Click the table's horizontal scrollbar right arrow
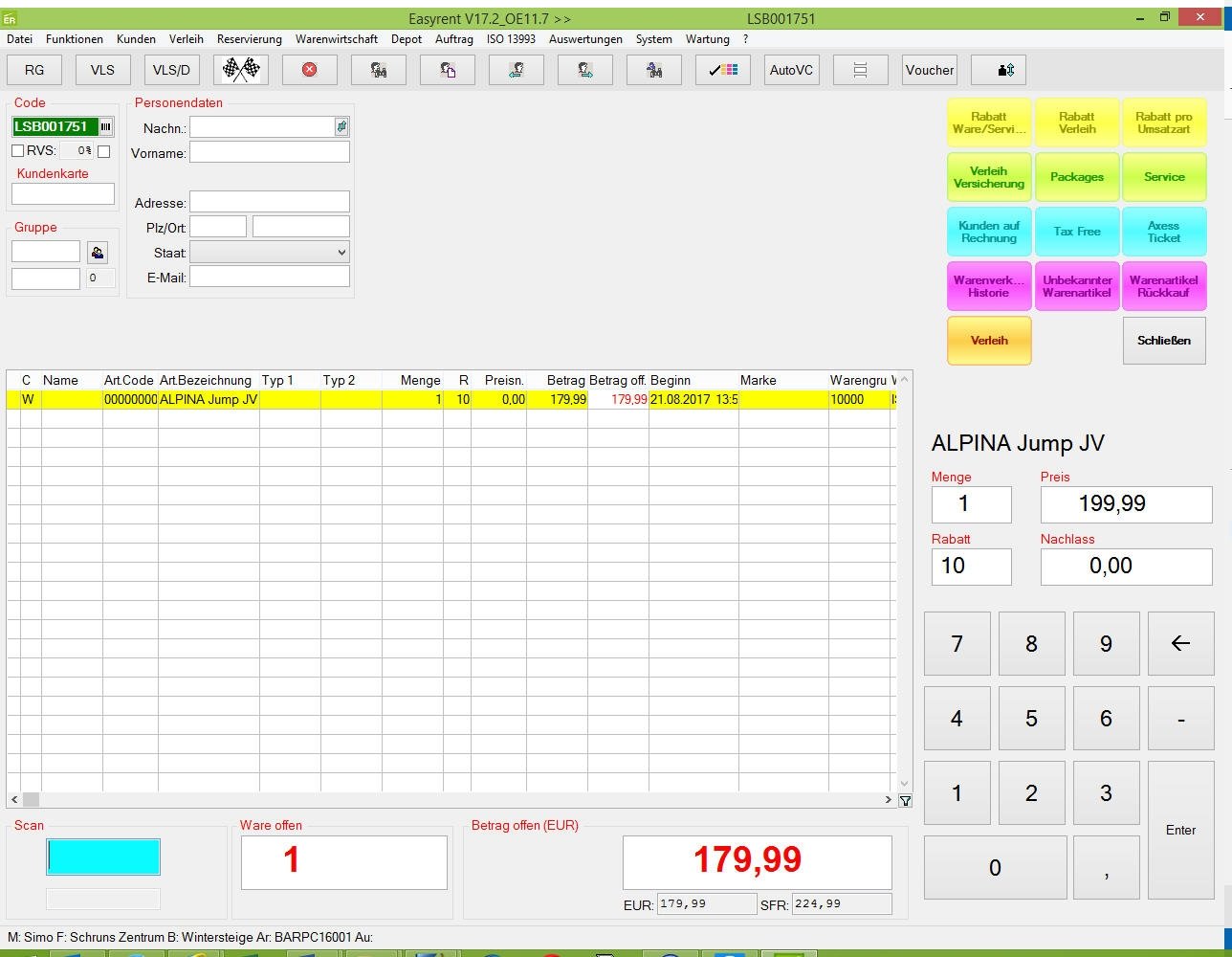1232x957 pixels. pos(889,800)
